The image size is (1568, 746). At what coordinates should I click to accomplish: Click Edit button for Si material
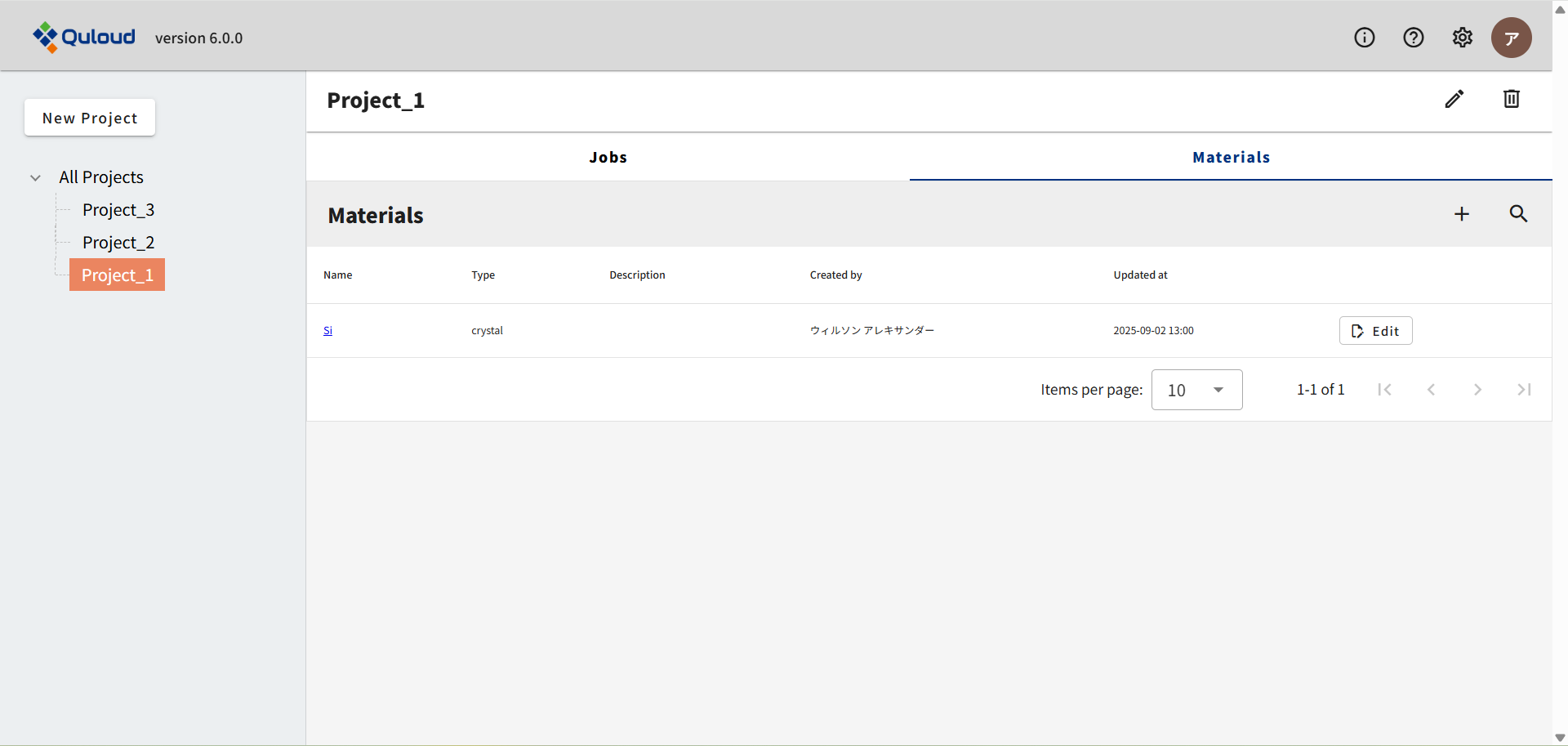pos(1375,331)
